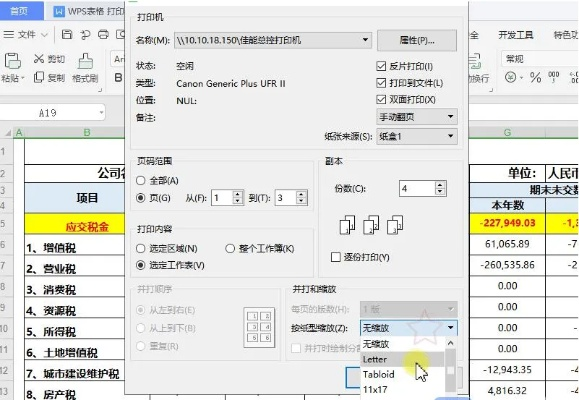Screen dimensions: 579x400
Task: Click the A19 name box
Action: pos(48,113)
